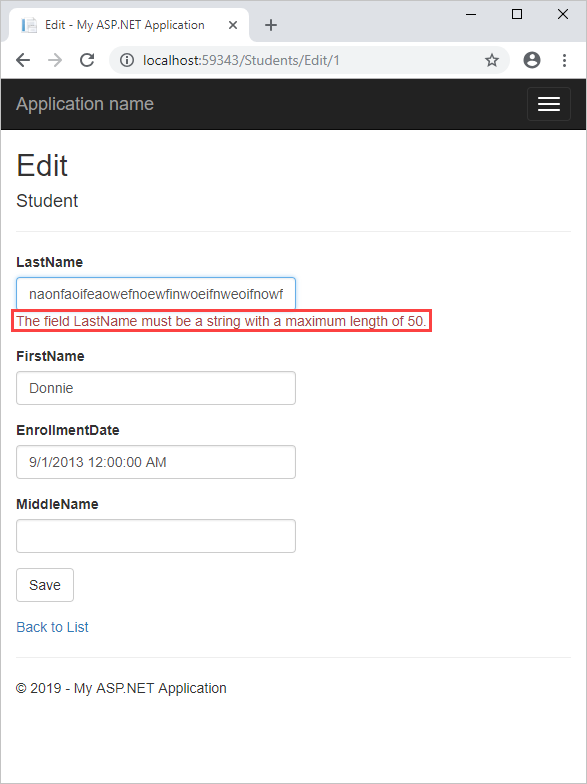587x784 pixels.
Task: Click into the EnrollmentDate field
Action: click(156, 462)
